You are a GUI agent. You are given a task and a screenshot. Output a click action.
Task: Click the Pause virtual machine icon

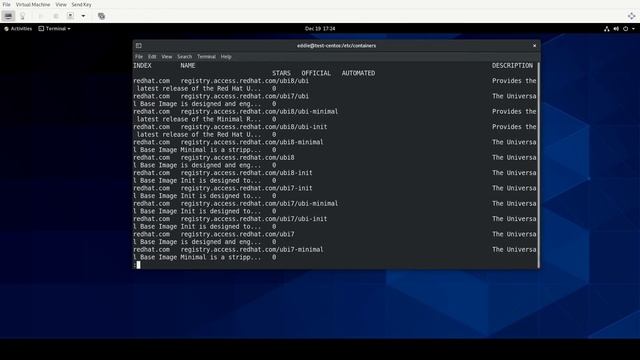56,16
